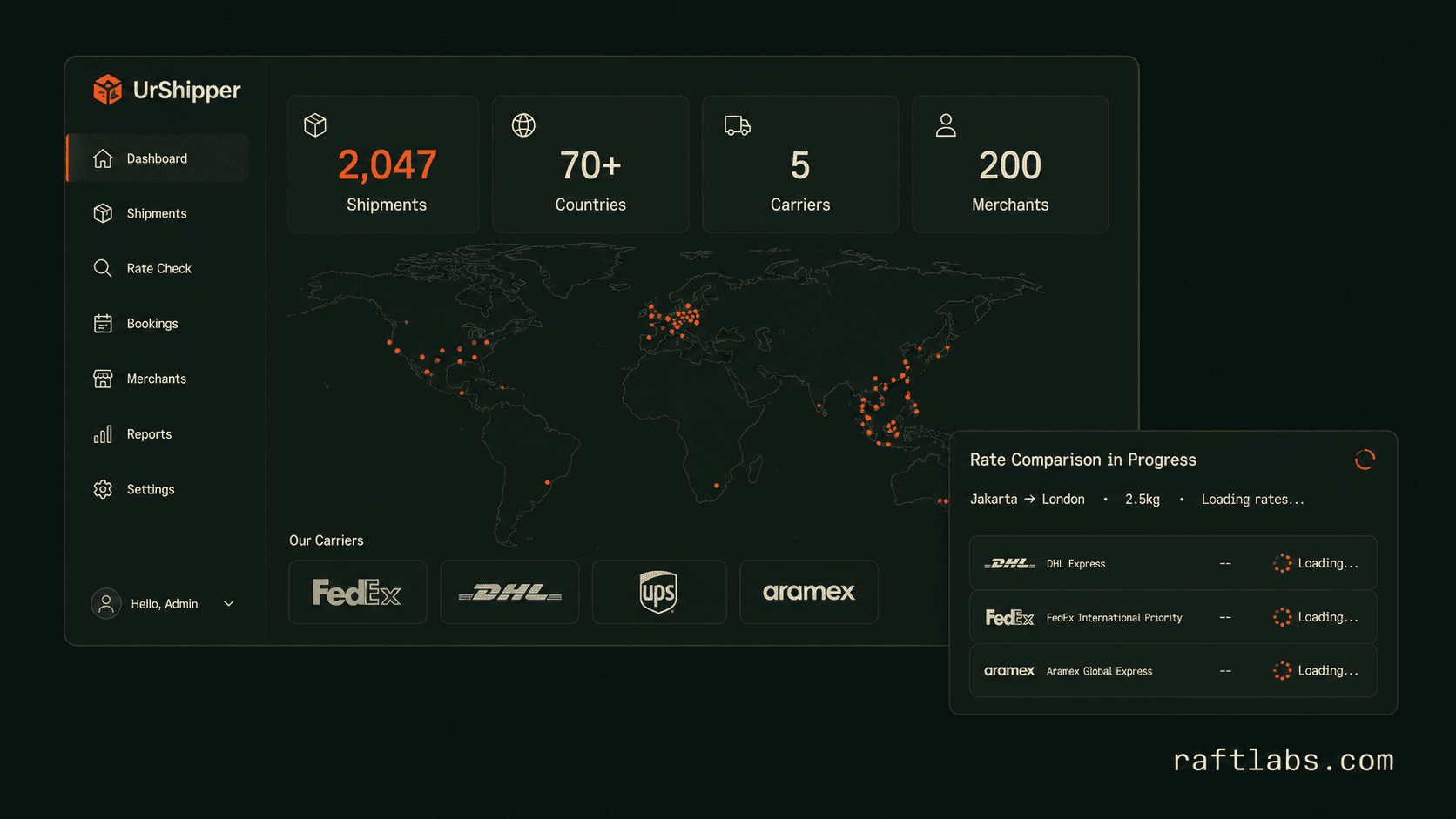Screen dimensions: 1456x819
Task: Click the UrShipper box logo icon
Action: tap(108, 90)
